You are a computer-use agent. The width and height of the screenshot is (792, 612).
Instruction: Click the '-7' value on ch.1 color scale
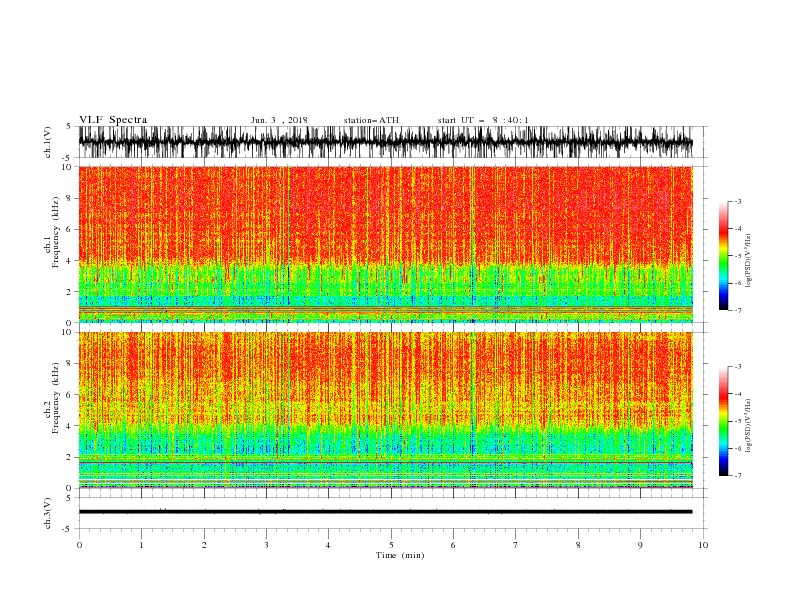coord(738,310)
